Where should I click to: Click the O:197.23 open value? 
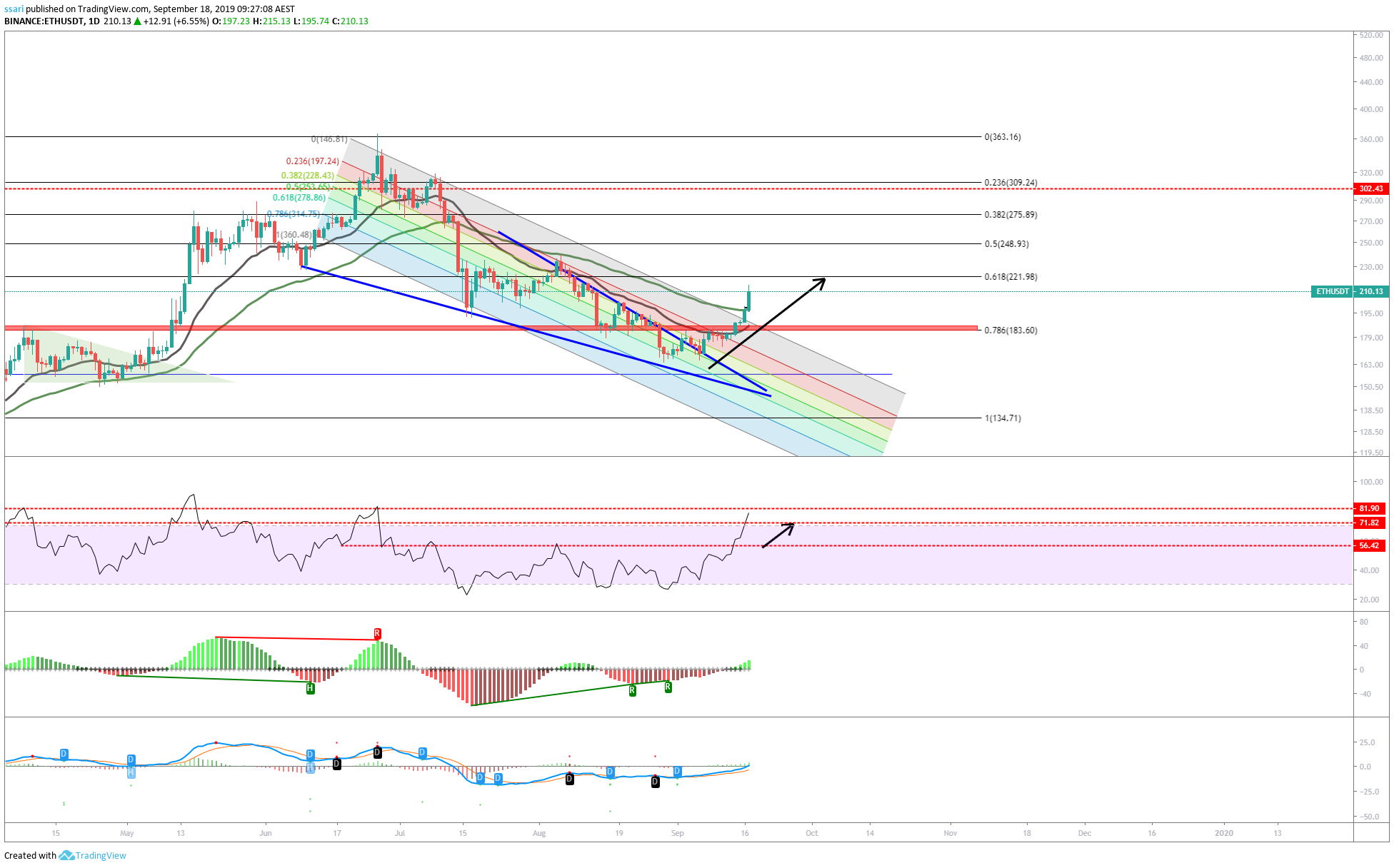pyautogui.click(x=231, y=21)
